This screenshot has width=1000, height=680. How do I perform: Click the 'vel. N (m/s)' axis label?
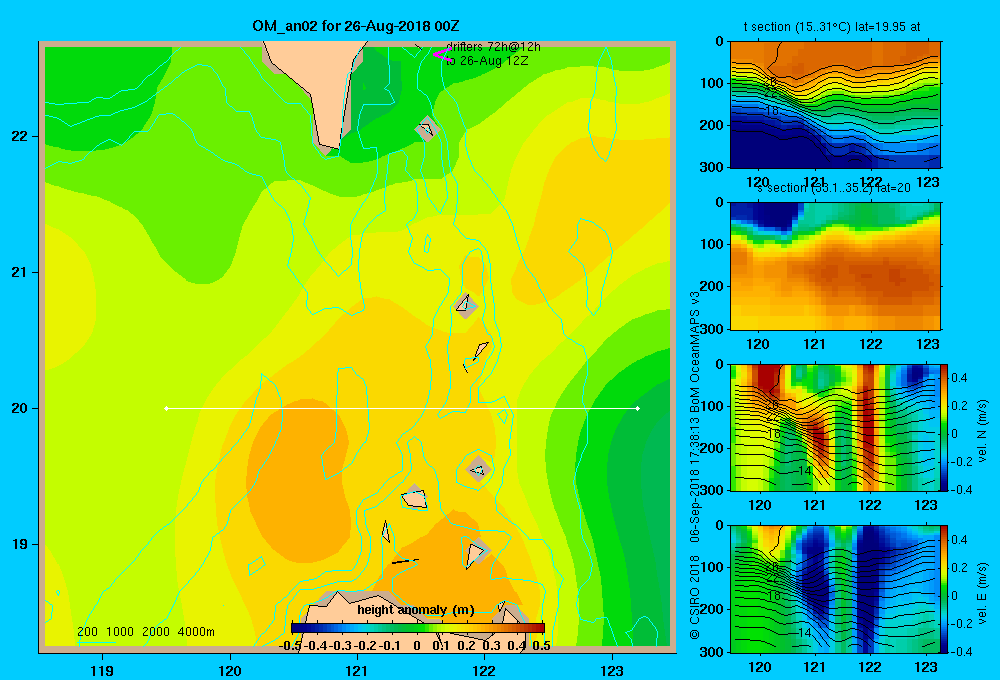[x=983, y=431]
